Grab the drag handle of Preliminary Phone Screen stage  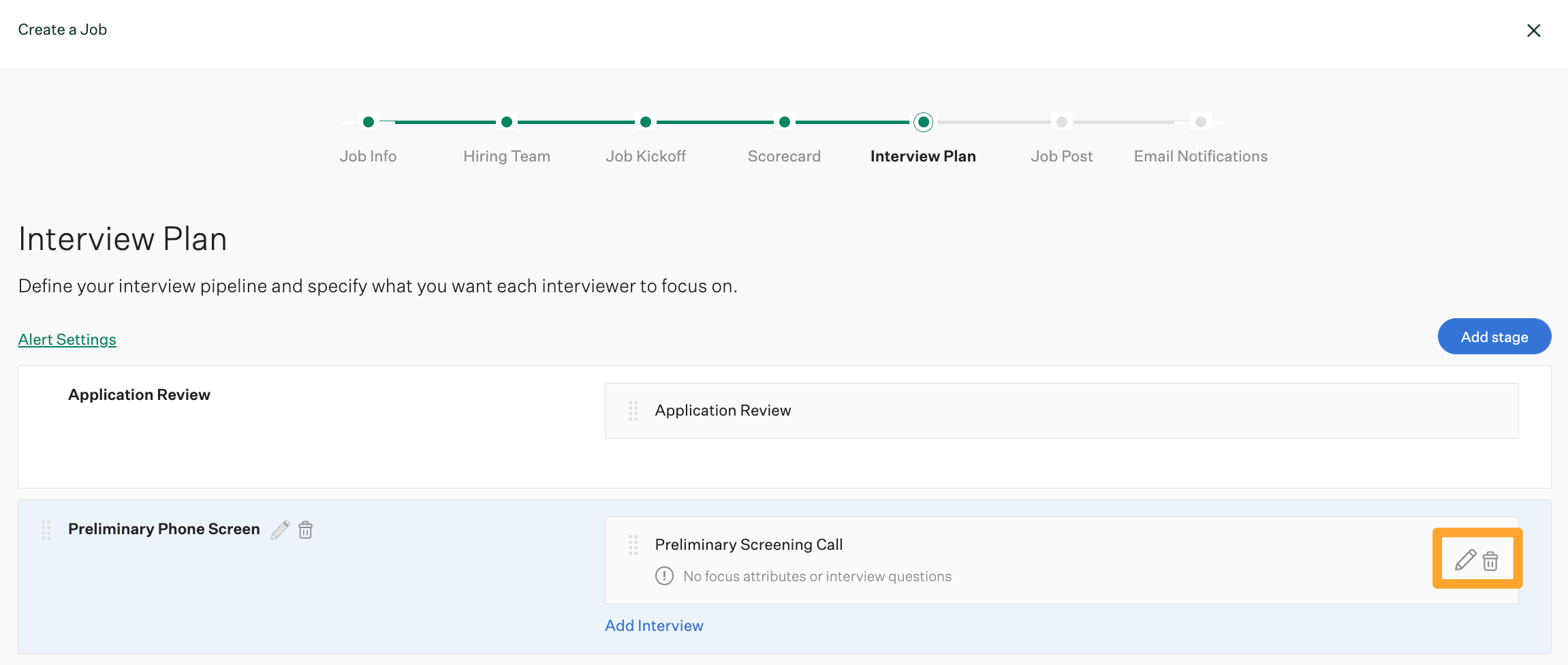(46, 530)
